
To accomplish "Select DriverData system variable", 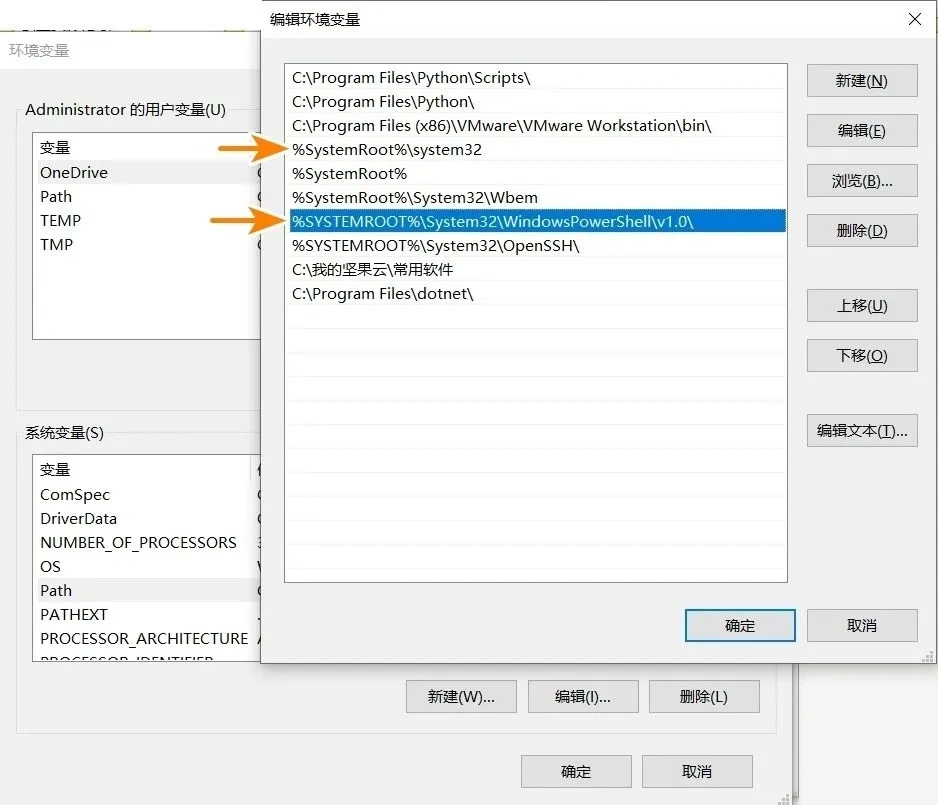I will pos(148,519).
